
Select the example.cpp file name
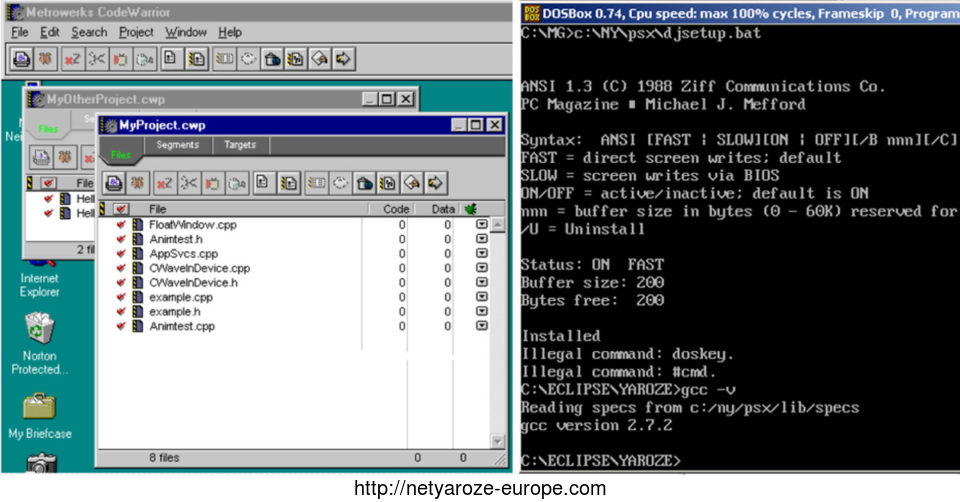click(x=181, y=298)
